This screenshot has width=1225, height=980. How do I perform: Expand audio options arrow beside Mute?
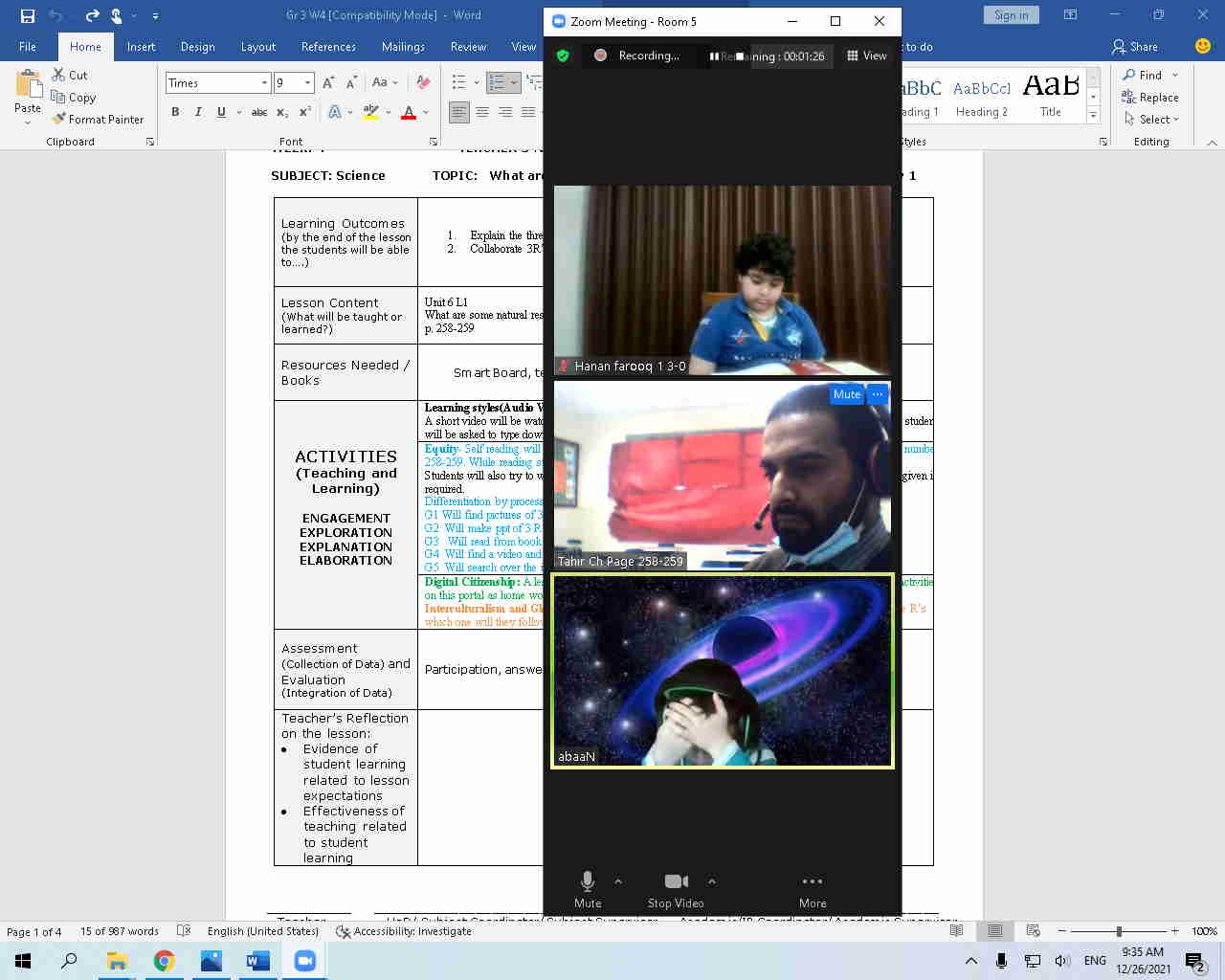(618, 881)
